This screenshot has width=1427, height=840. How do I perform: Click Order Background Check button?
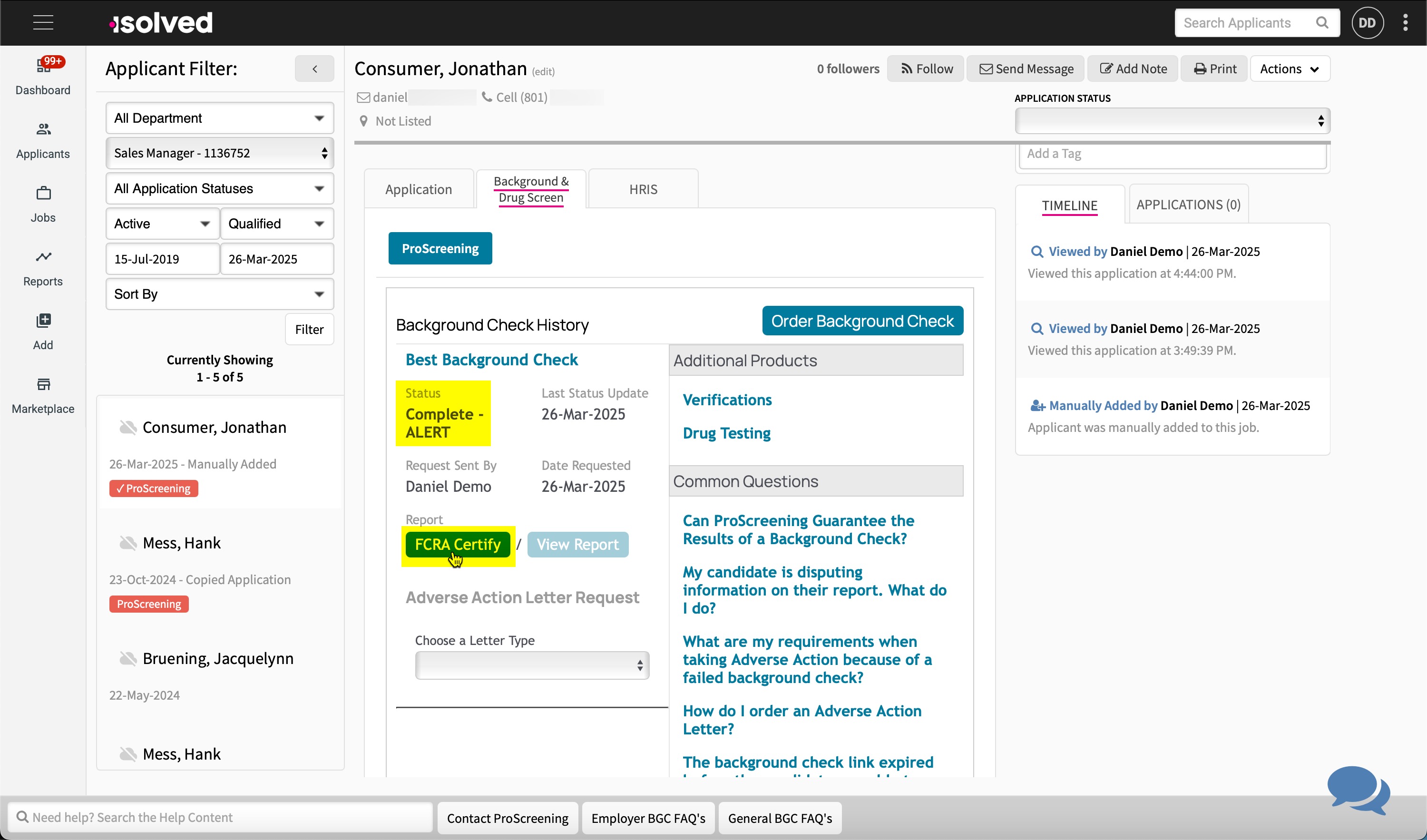[x=862, y=321]
